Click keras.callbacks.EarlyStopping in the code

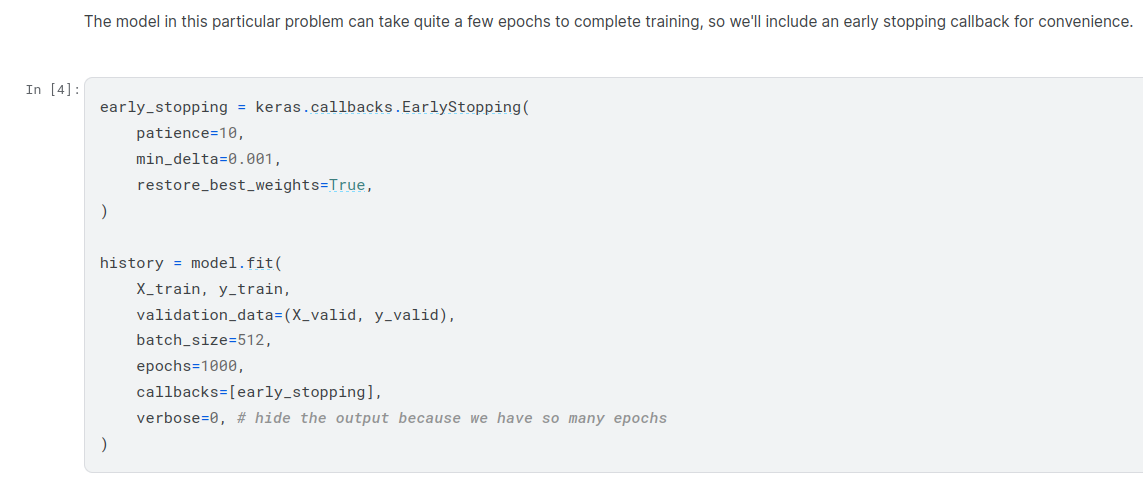point(388,107)
